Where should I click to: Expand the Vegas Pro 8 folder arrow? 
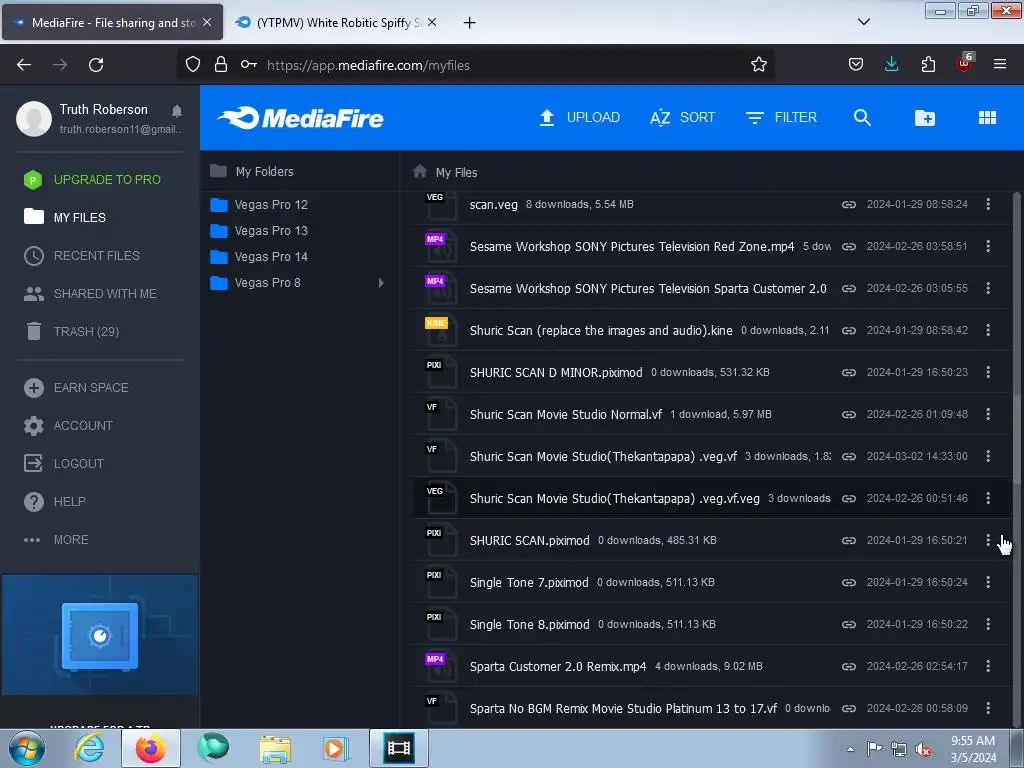click(x=381, y=283)
